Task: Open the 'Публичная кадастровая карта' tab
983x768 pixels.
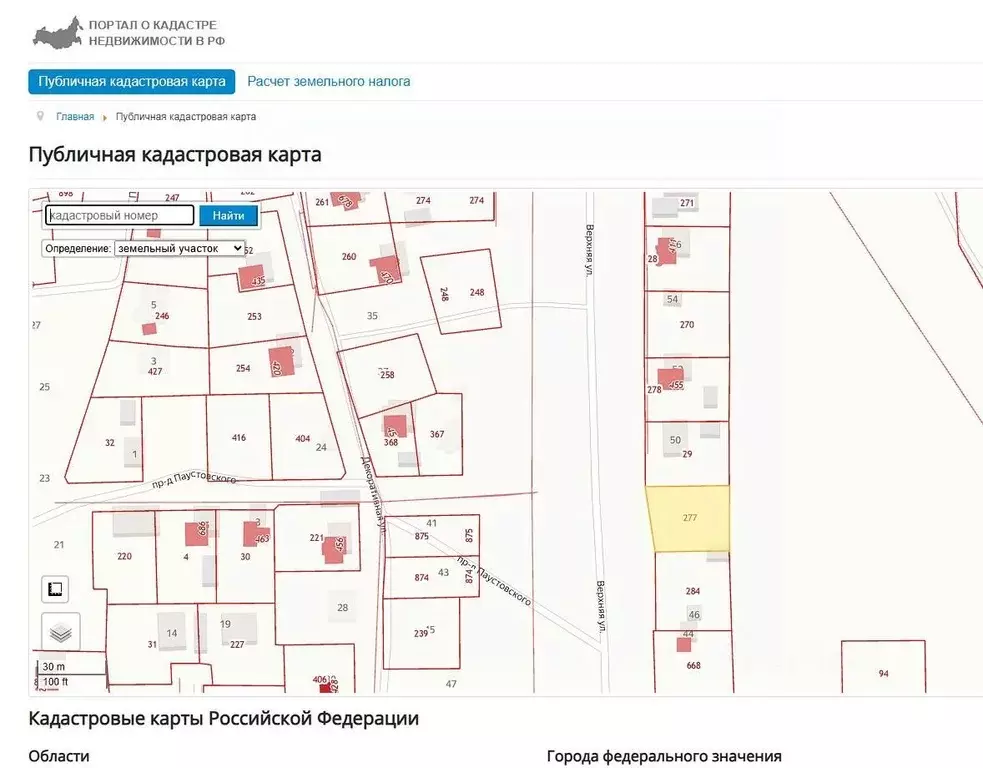Action: click(132, 82)
